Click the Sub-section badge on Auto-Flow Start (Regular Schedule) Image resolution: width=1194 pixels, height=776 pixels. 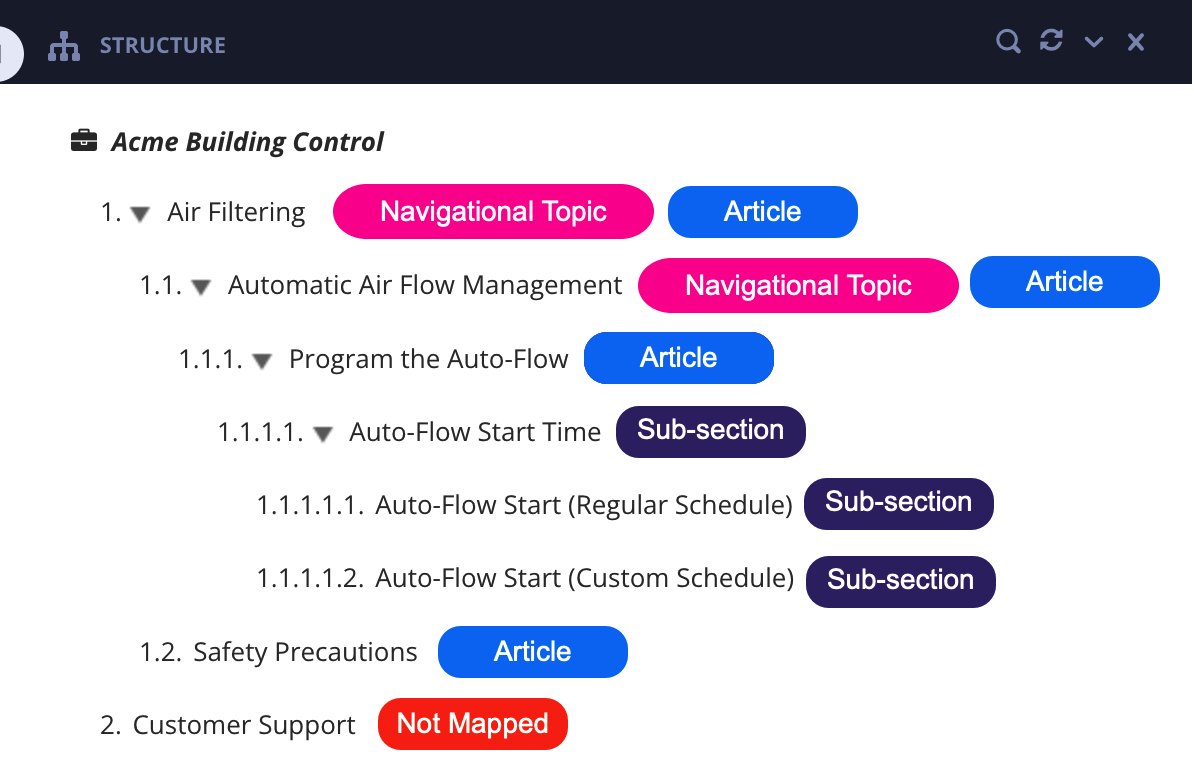point(898,503)
